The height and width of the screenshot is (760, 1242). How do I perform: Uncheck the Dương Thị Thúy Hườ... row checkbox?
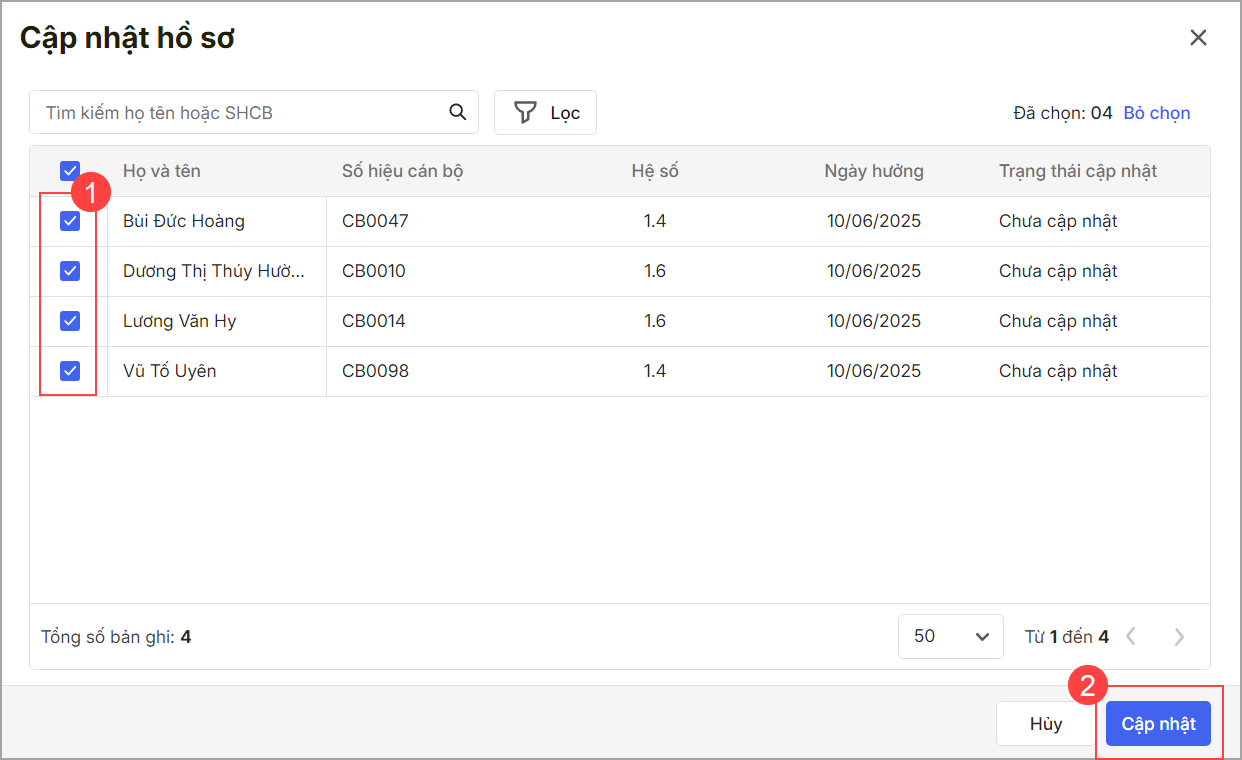[70, 271]
